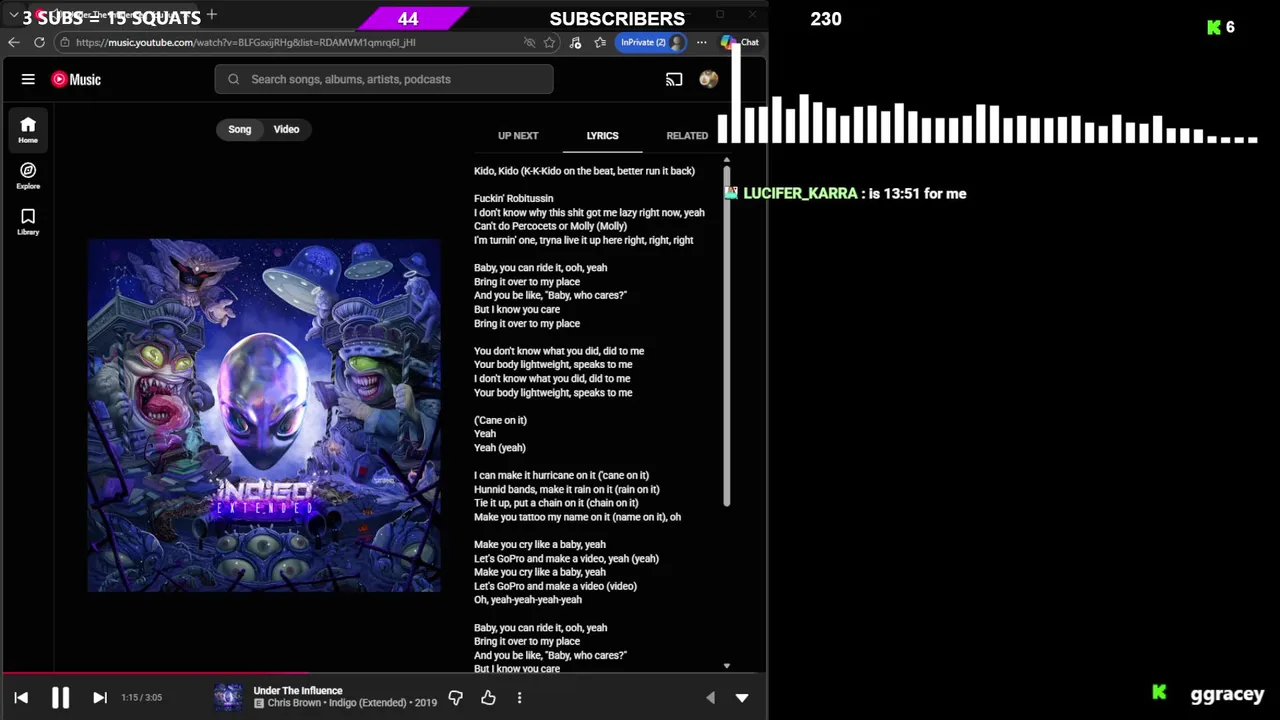Like the song with thumbs up
1280x720 pixels.
point(488,698)
